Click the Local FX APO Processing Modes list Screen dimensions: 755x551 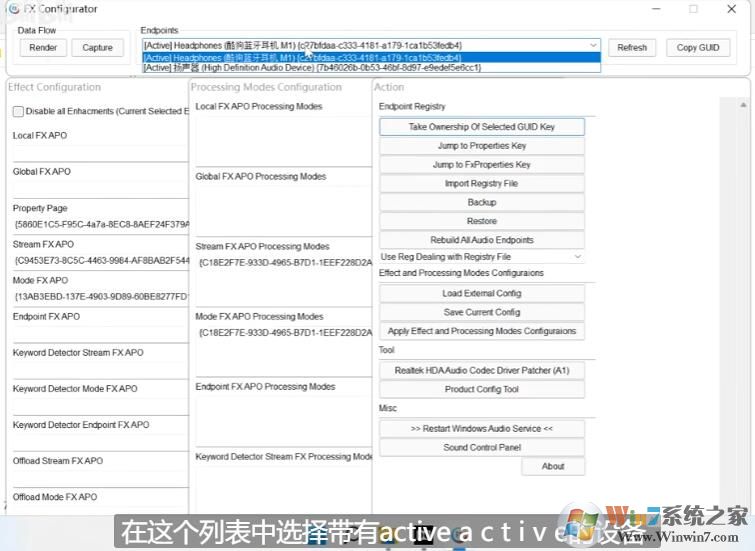[x=284, y=140]
